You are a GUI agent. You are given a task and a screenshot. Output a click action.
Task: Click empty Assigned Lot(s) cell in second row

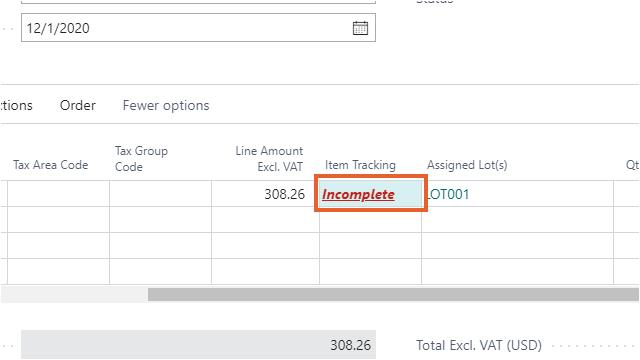(x=518, y=220)
